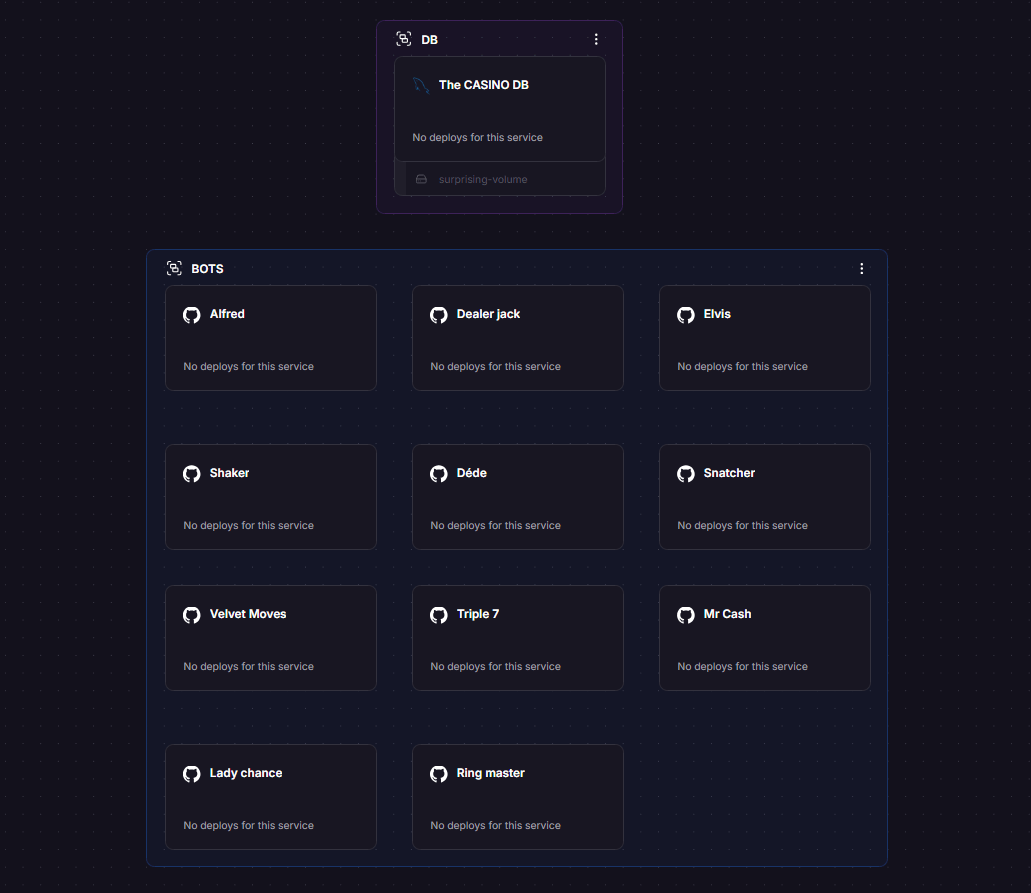Image resolution: width=1031 pixels, height=893 pixels.
Task: Select the Velvet Moves service
Action: tap(270, 638)
